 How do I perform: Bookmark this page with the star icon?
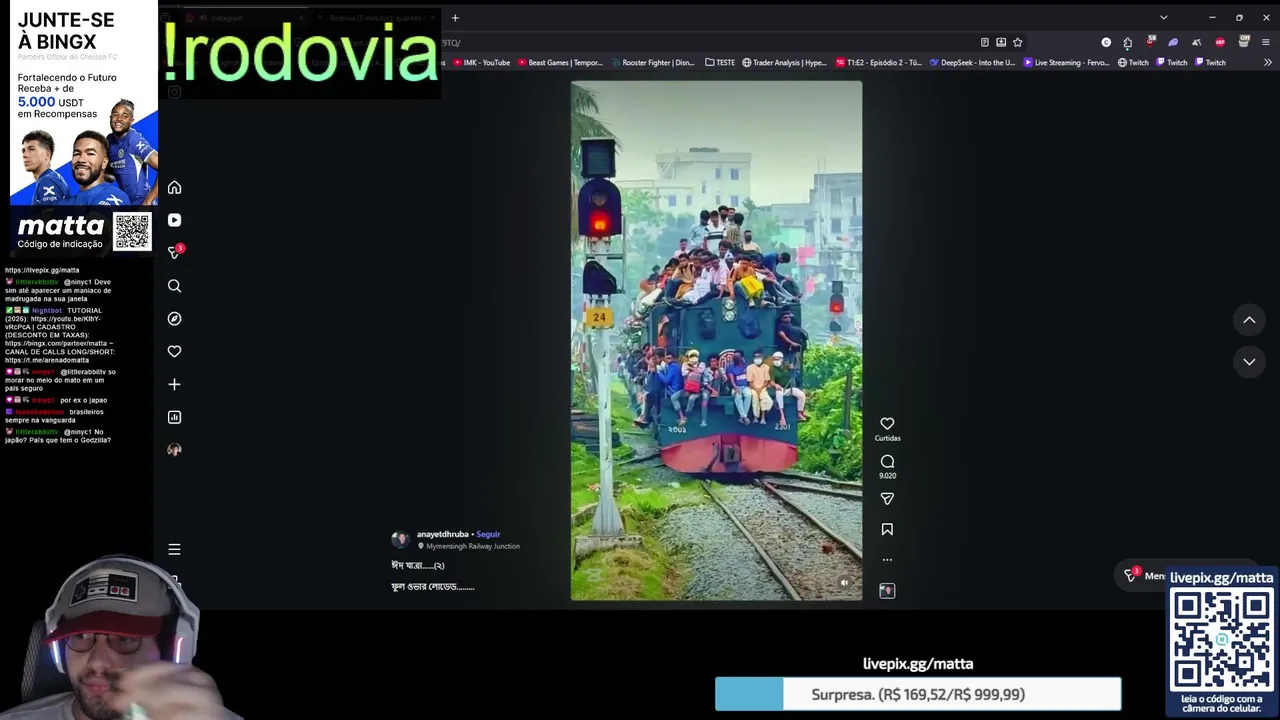pyautogui.click(x=1018, y=42)
